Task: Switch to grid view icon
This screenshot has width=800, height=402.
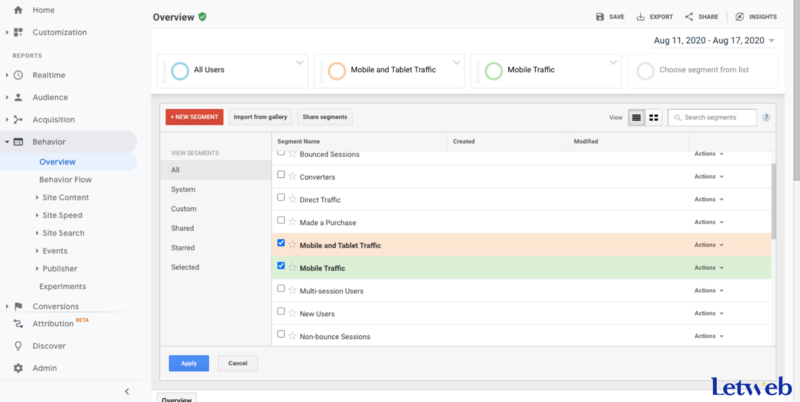Action: [654, 117]
